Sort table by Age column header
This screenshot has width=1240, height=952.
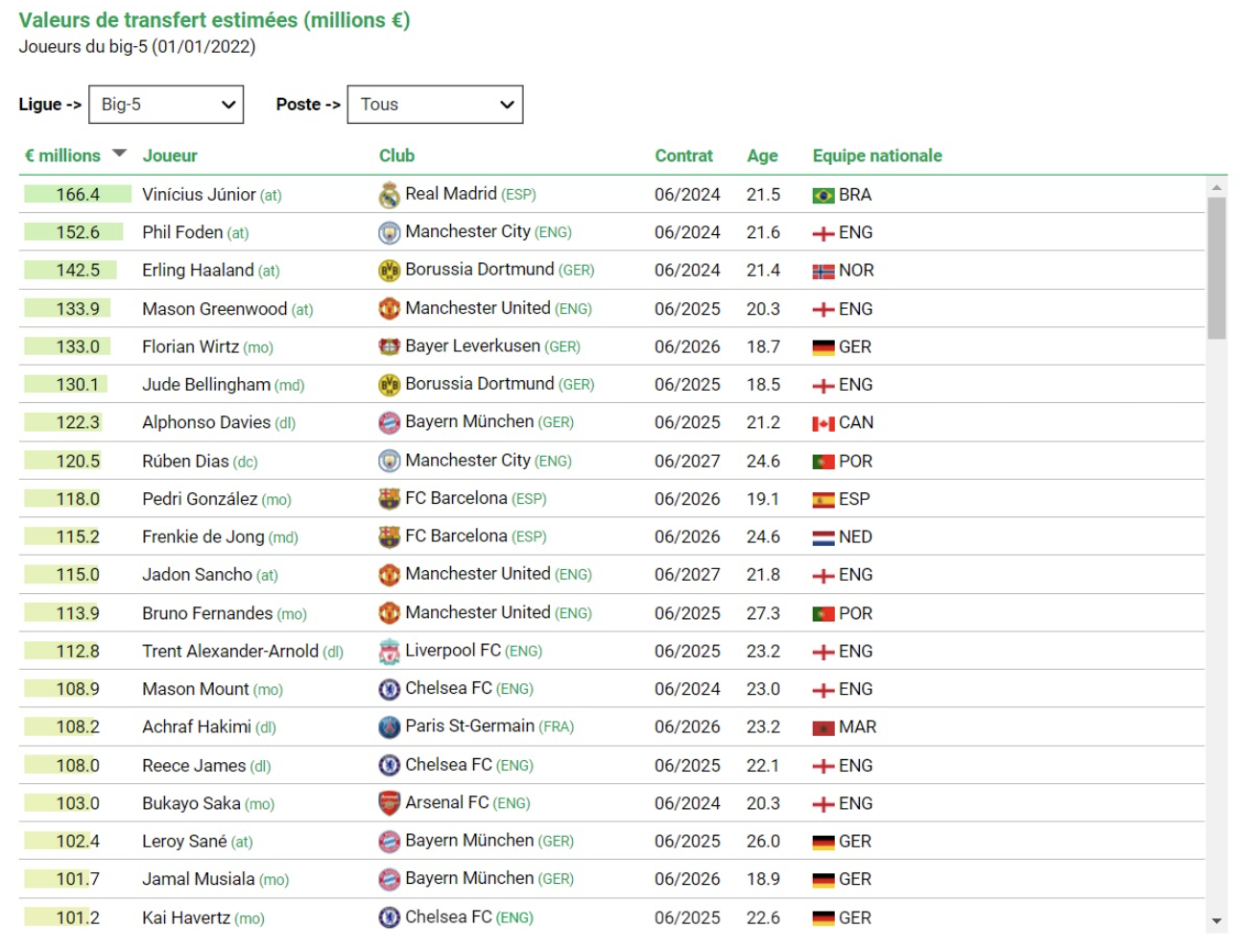pos(762,155)
